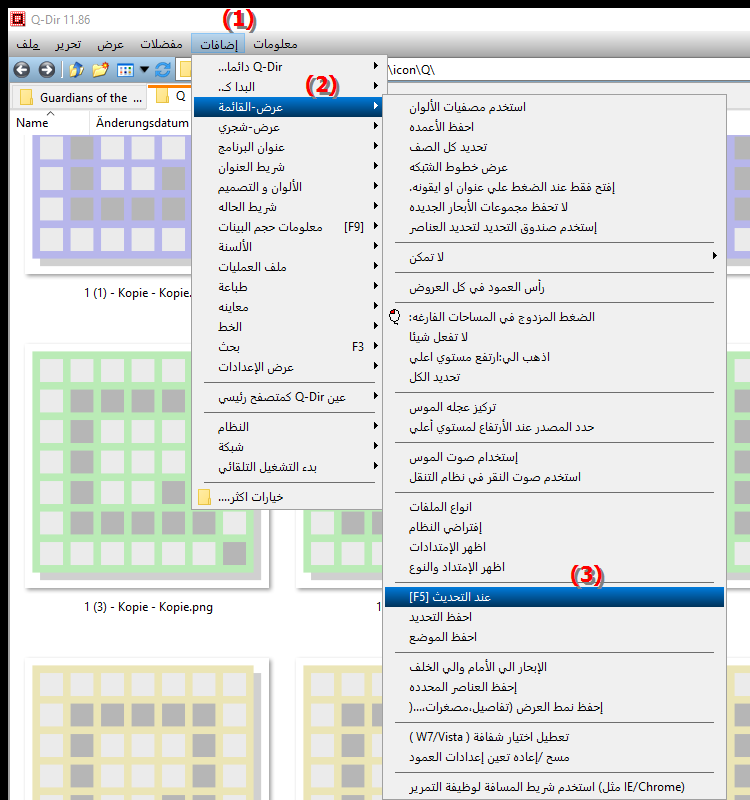
Task: Click the mouse icon beside الضغط المزدوج
Action: click(395, 317)
